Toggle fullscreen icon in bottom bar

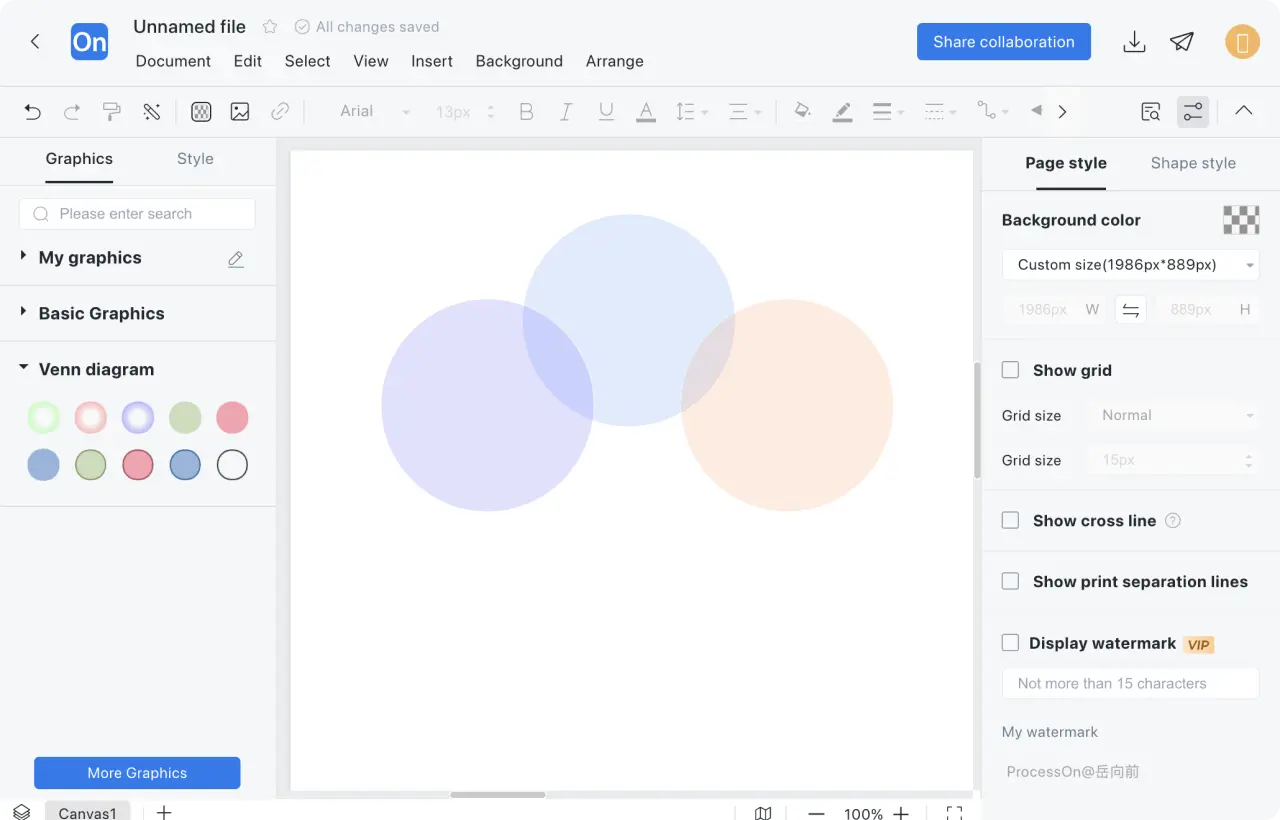954,813
